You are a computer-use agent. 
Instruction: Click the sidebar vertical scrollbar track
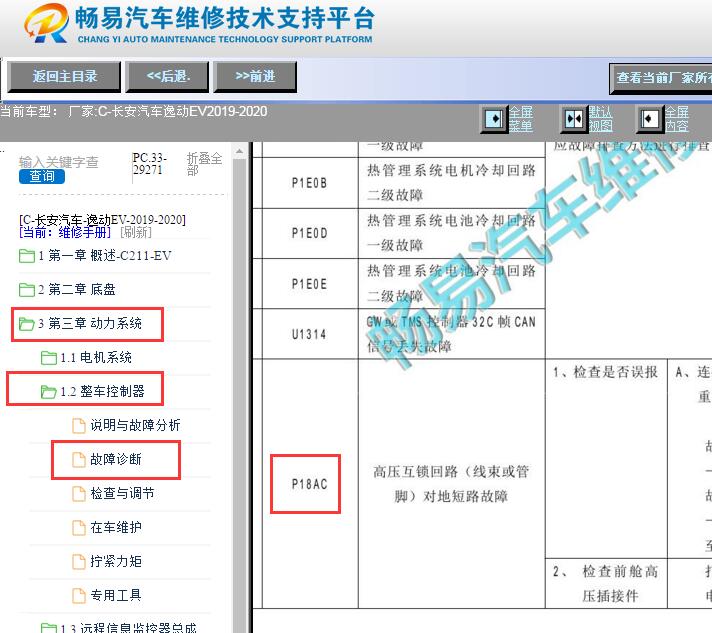pos(239,395)
